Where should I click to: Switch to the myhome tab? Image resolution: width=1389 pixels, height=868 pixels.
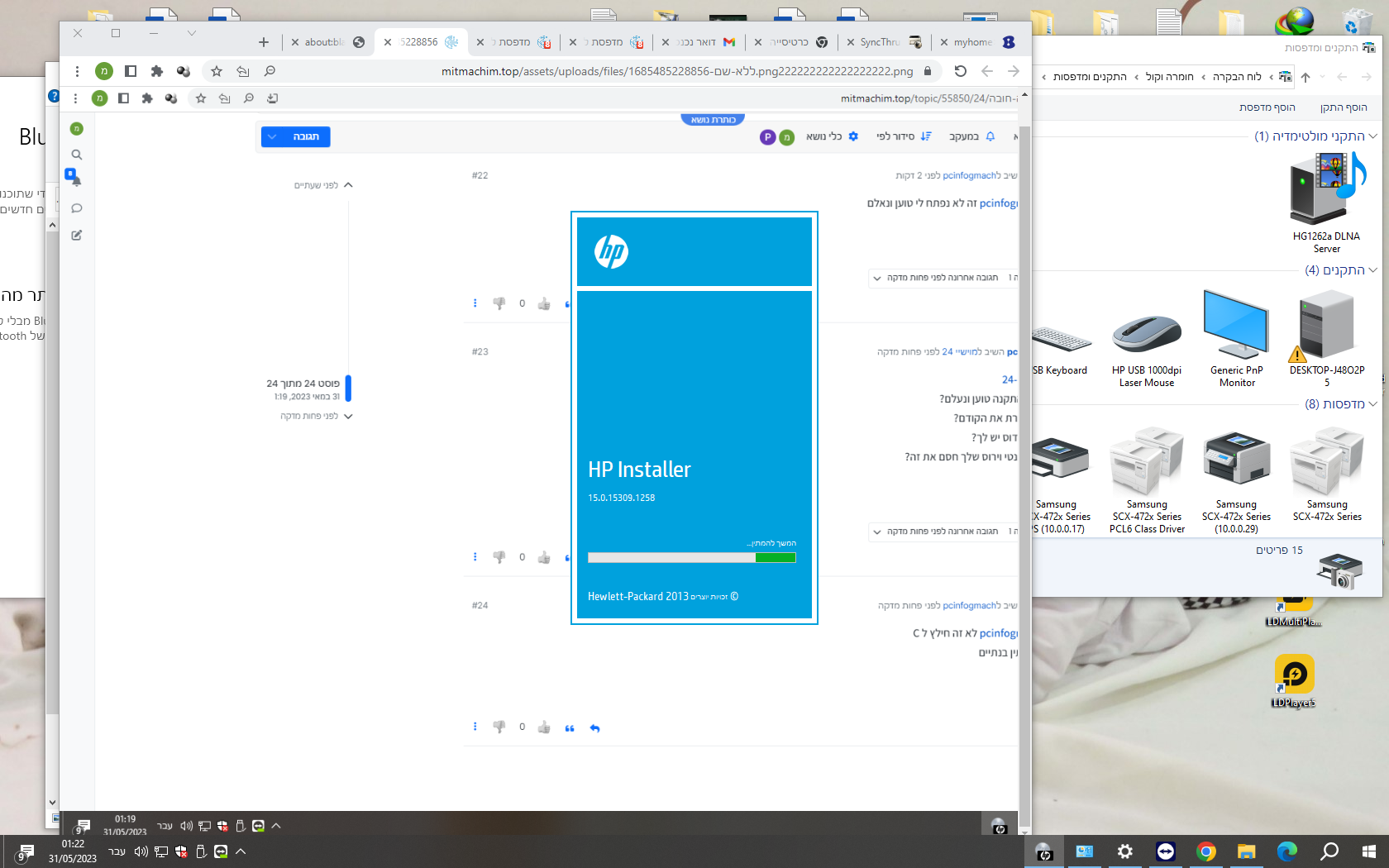point(977,42)
